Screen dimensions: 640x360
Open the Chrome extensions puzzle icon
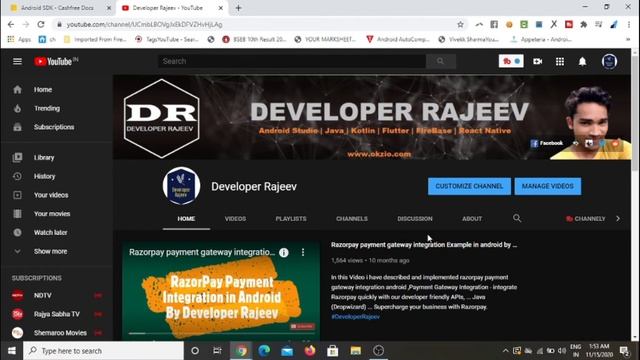coord(584,24)
